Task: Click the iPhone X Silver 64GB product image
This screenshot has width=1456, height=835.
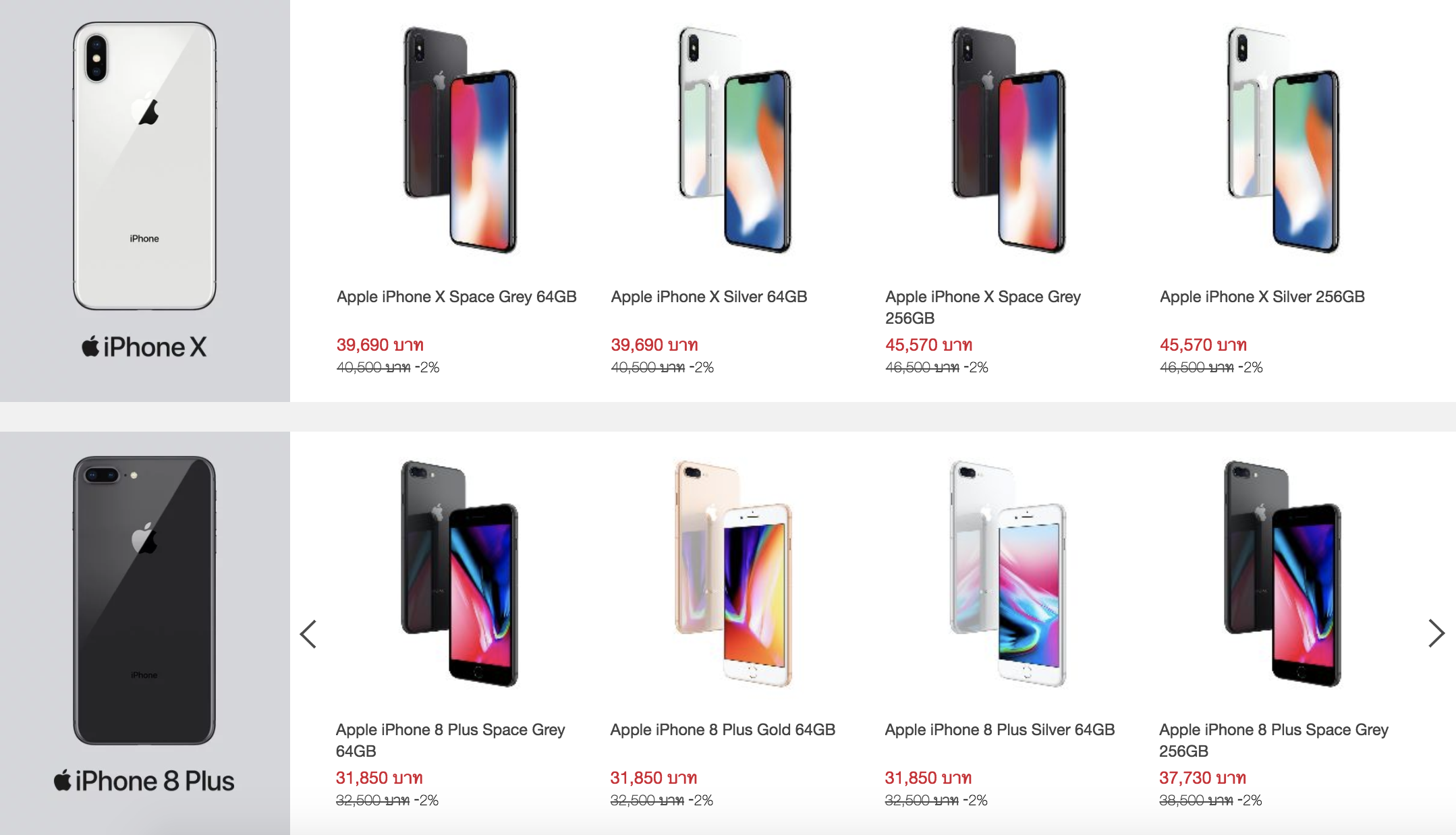Action: (735, 140)
